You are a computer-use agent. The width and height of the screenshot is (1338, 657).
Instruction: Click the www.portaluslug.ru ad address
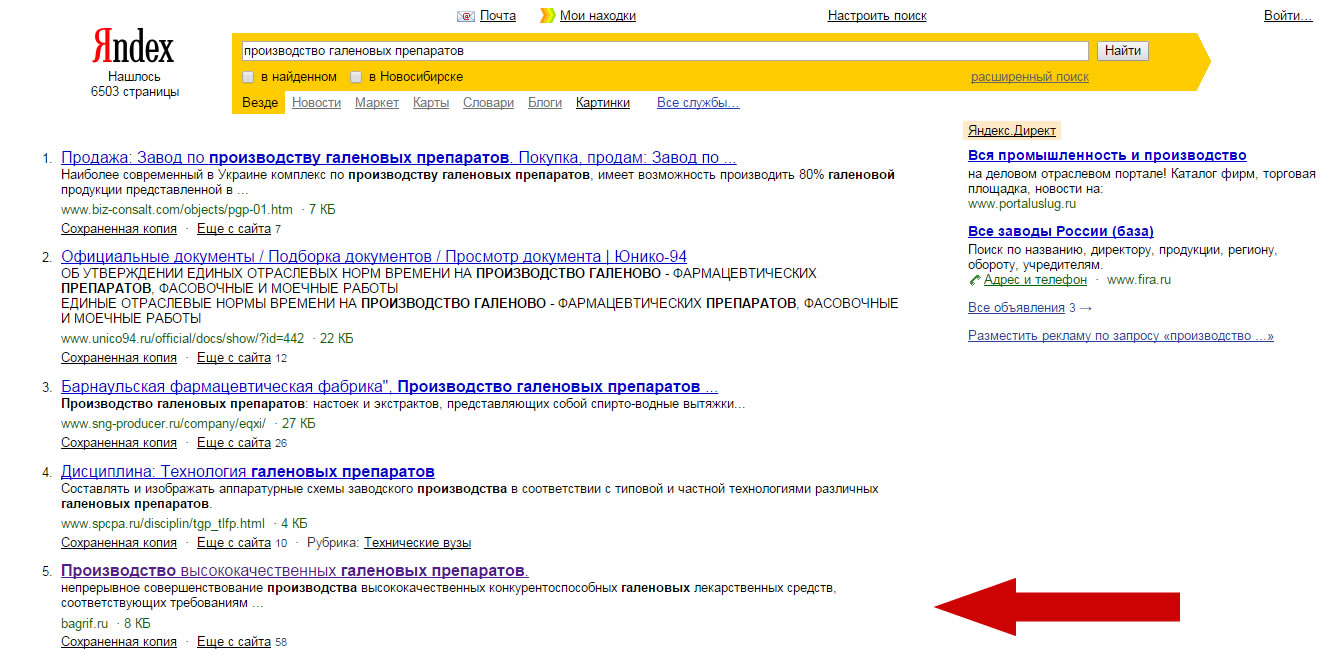(1022, 204)
